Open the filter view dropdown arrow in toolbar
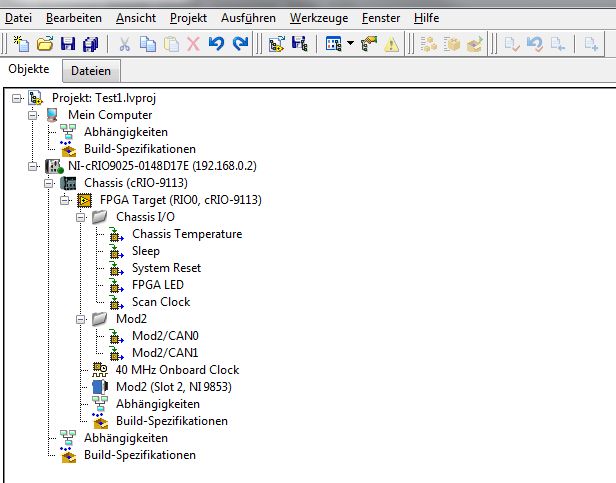Screen dimensions: 616x483 350,43
